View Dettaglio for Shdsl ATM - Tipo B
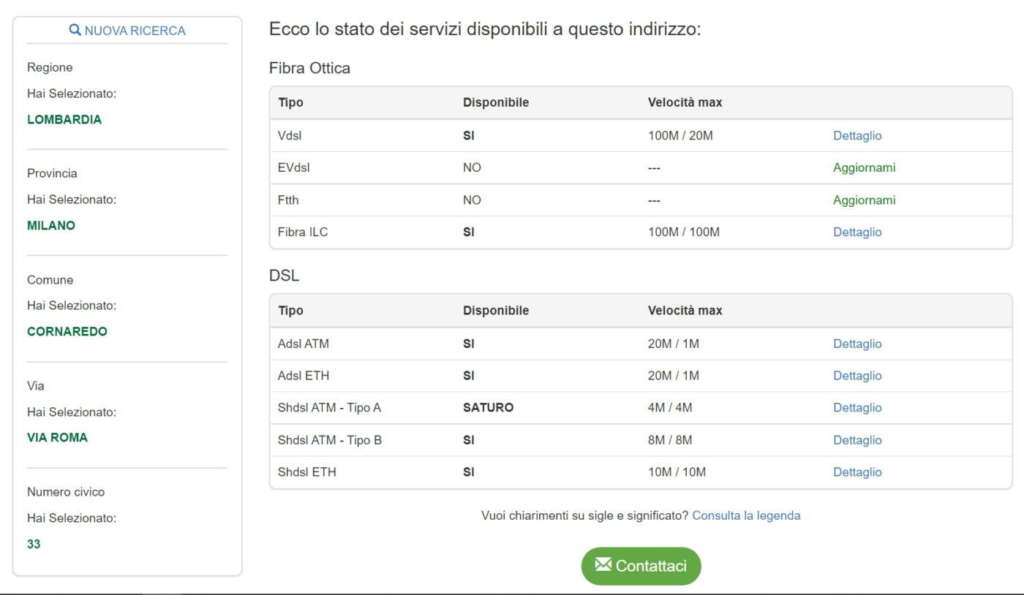Screen dimensions: 1024x595 coord(857,440)
